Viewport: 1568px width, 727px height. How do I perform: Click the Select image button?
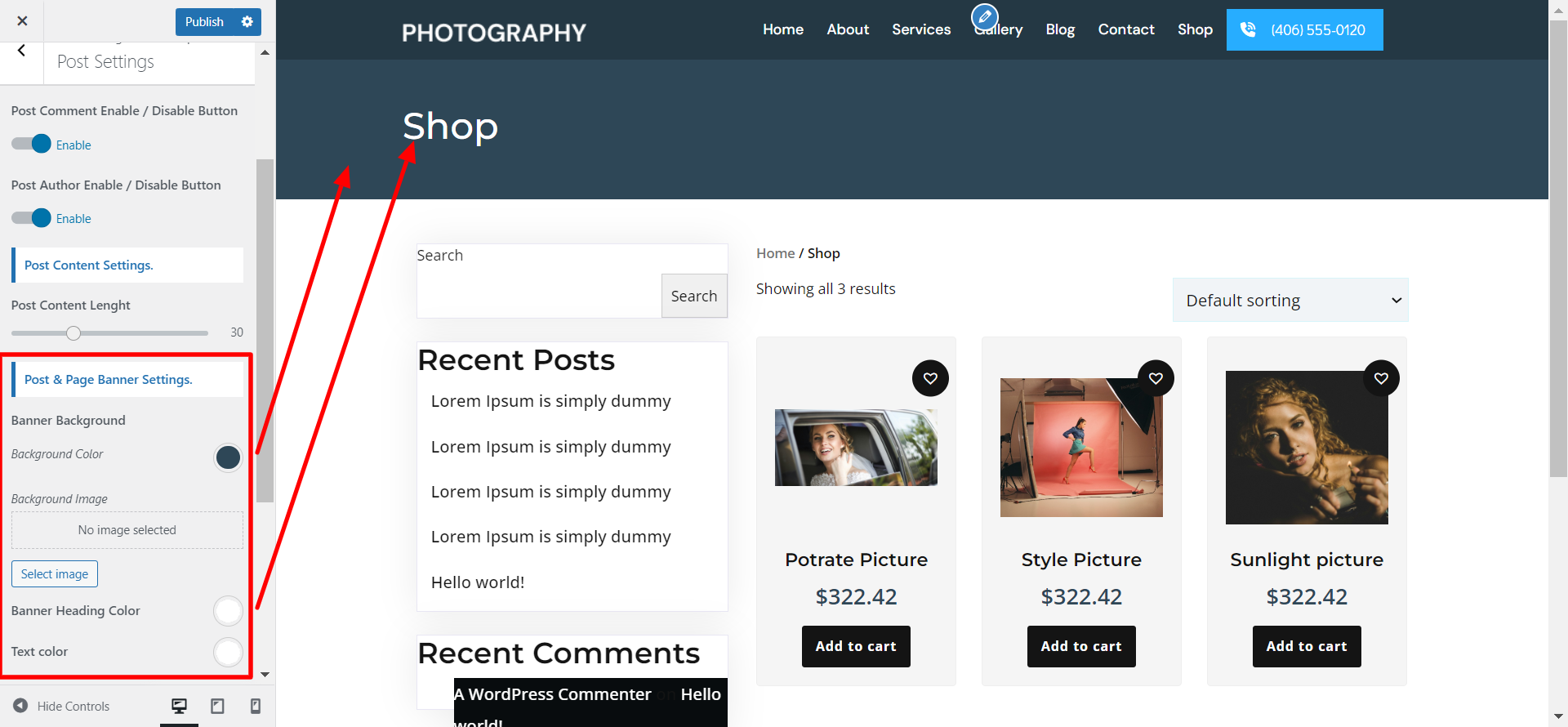click(x=55, y=574)
